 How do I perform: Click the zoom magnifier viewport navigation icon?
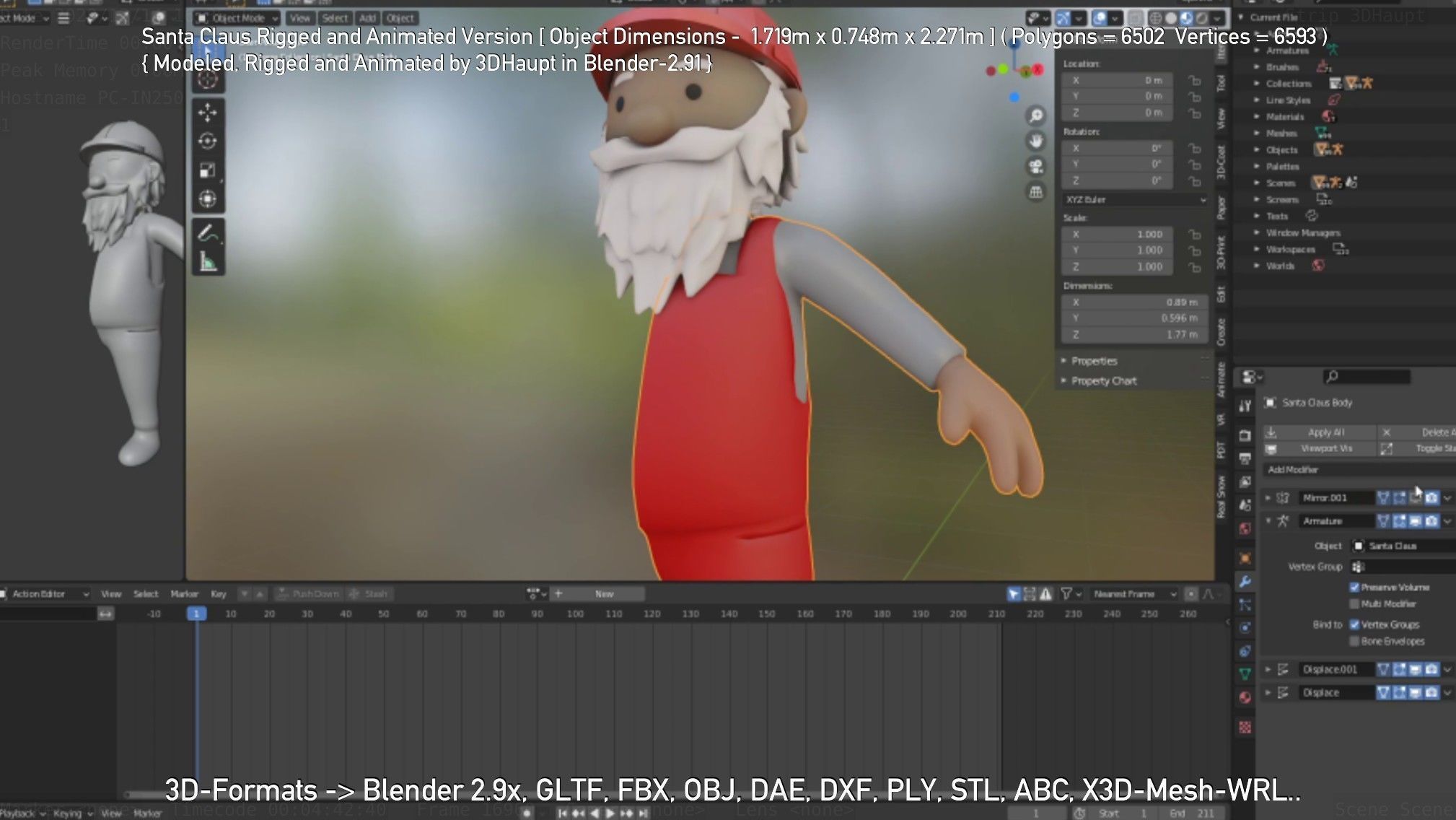[1036, 115]
